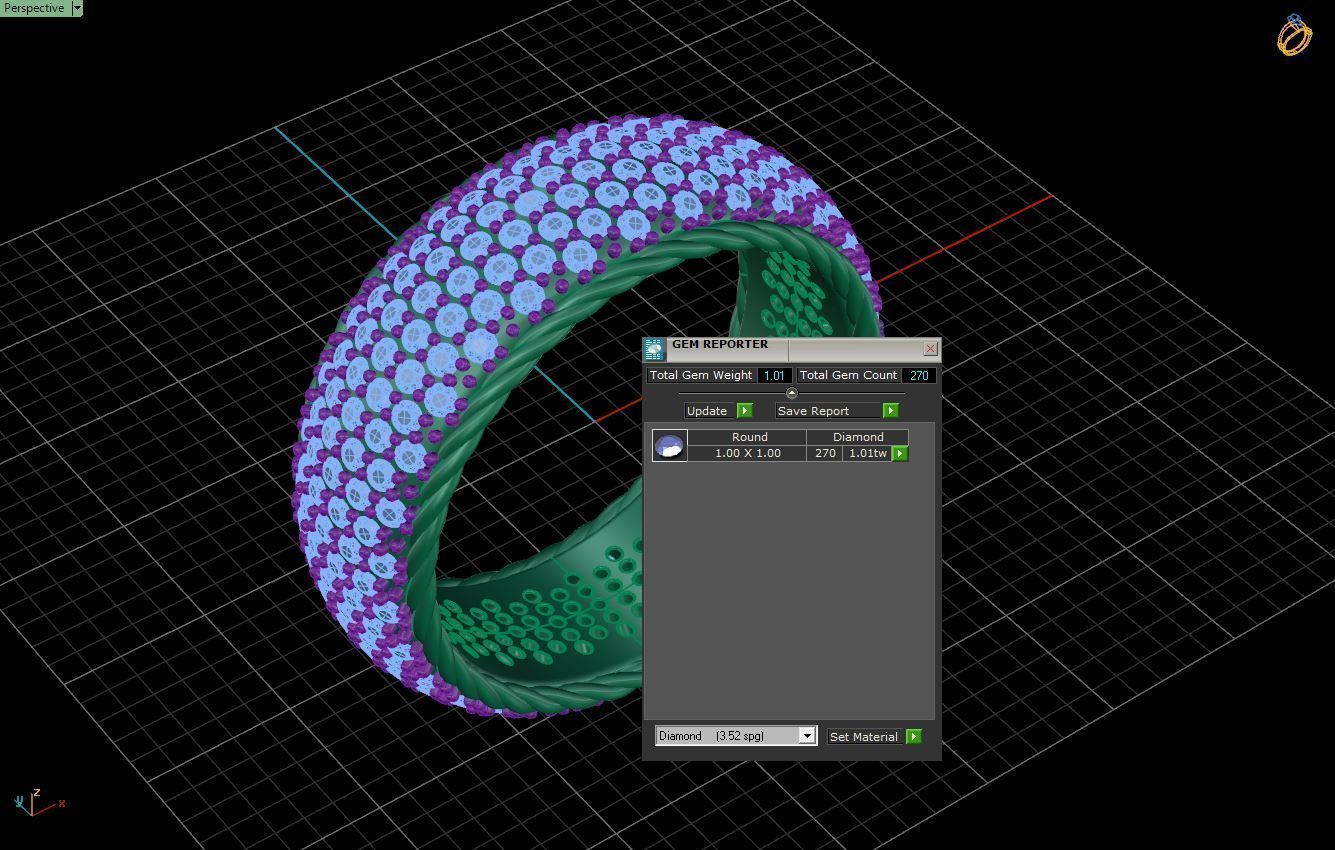Click the Round shape cell

pos(748,437)
